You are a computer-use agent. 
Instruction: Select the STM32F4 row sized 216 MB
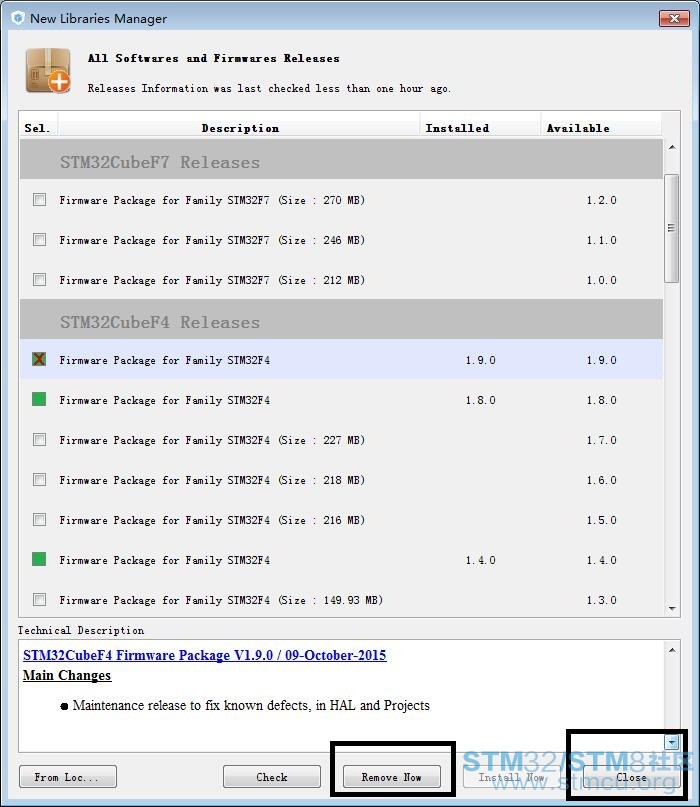click(x=341, y=520)
